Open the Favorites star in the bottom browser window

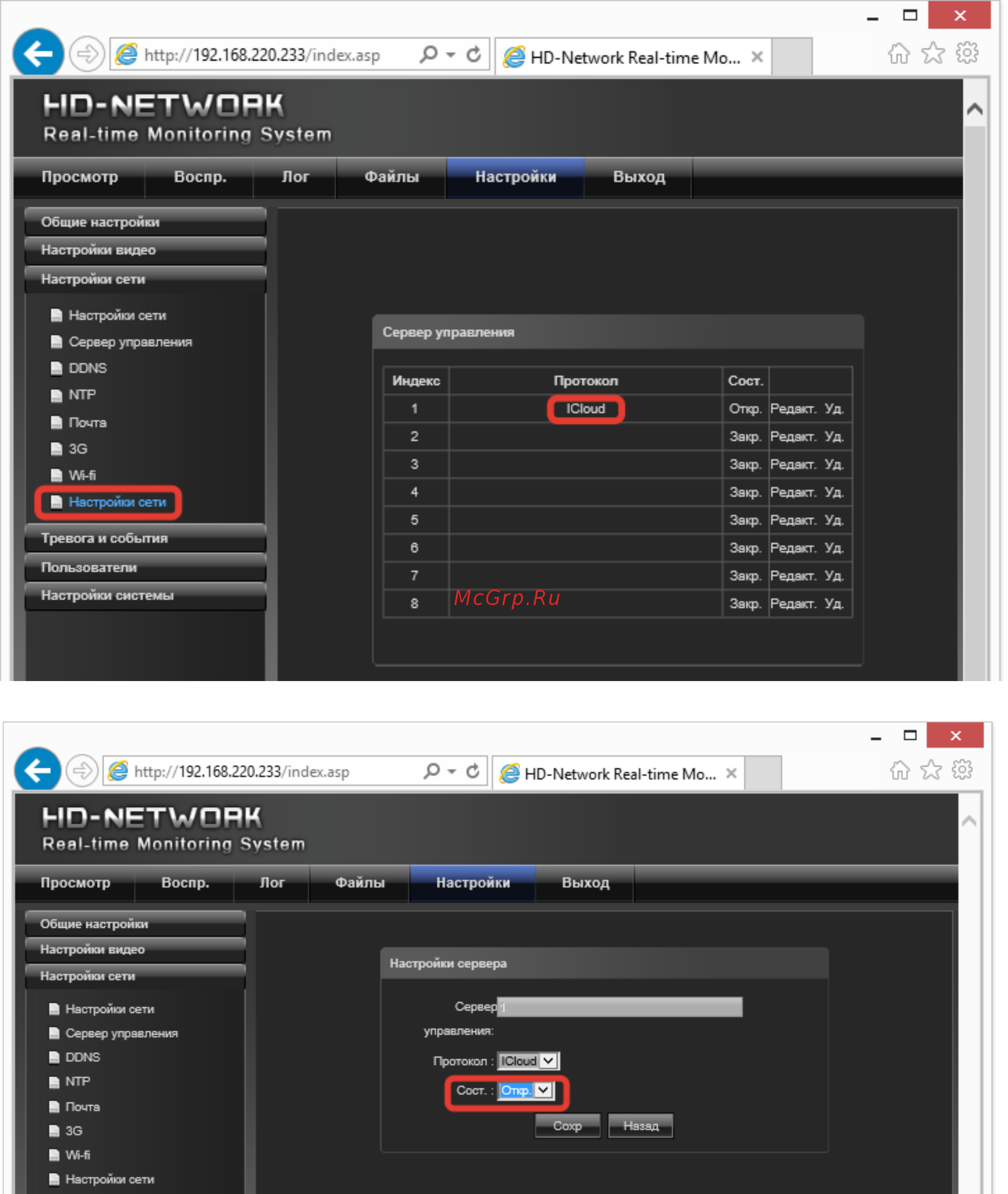tap(930, 769)
